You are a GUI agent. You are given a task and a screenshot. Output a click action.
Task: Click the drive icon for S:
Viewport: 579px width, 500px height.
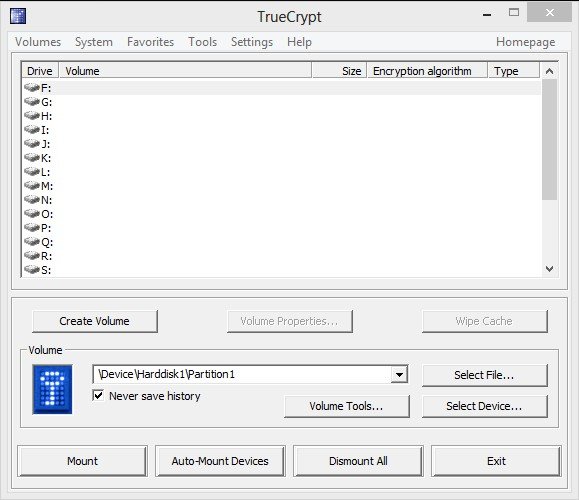32,270
